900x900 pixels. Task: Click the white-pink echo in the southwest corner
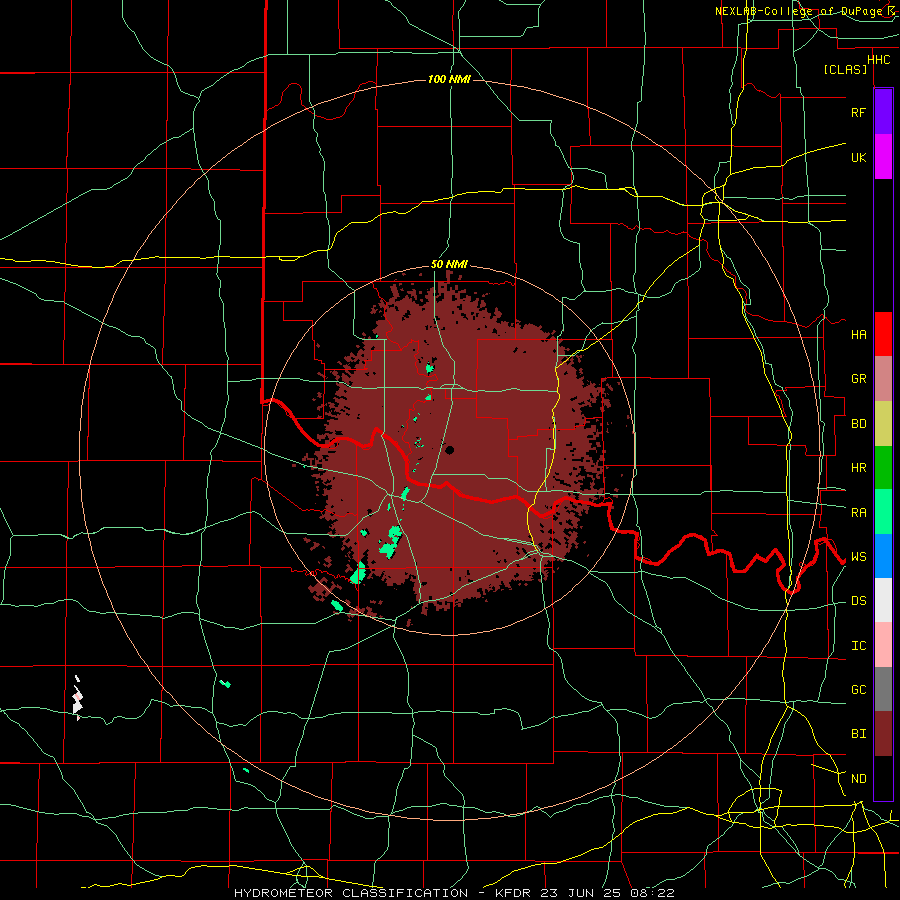[x=78, y=699]
